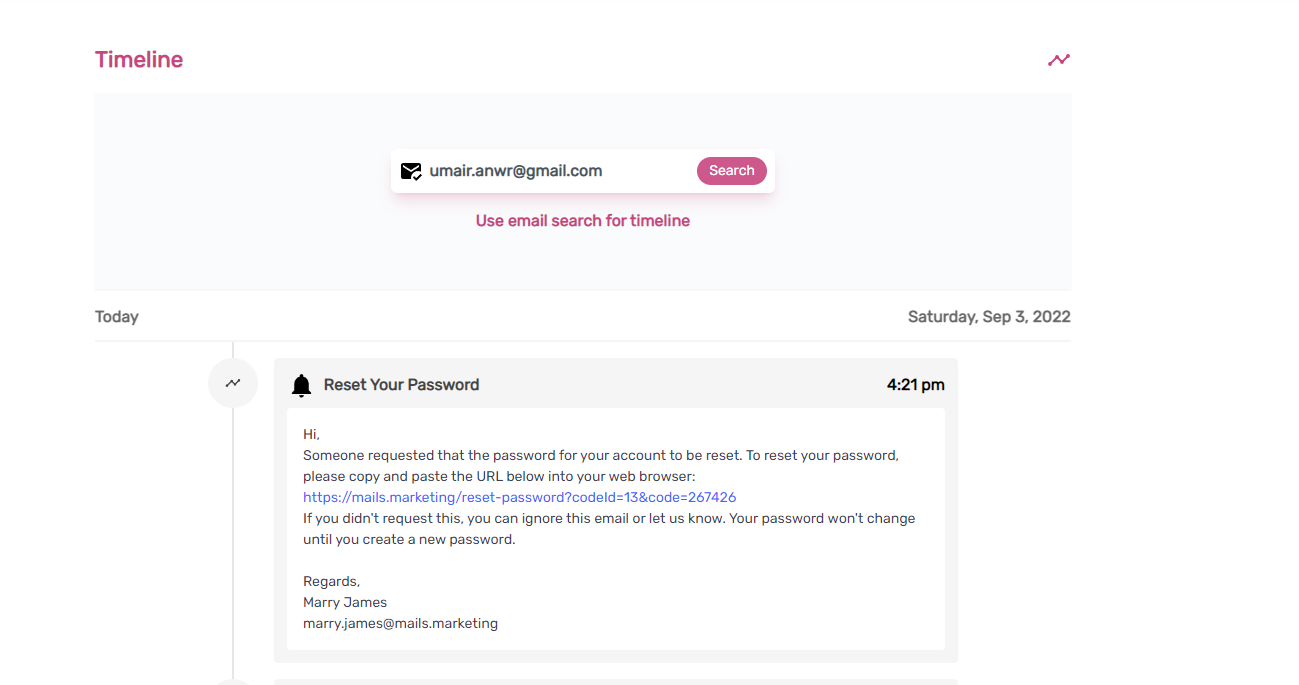
Task: Click the Saturday, Sep 3, 2022 date
Action: 989,317
